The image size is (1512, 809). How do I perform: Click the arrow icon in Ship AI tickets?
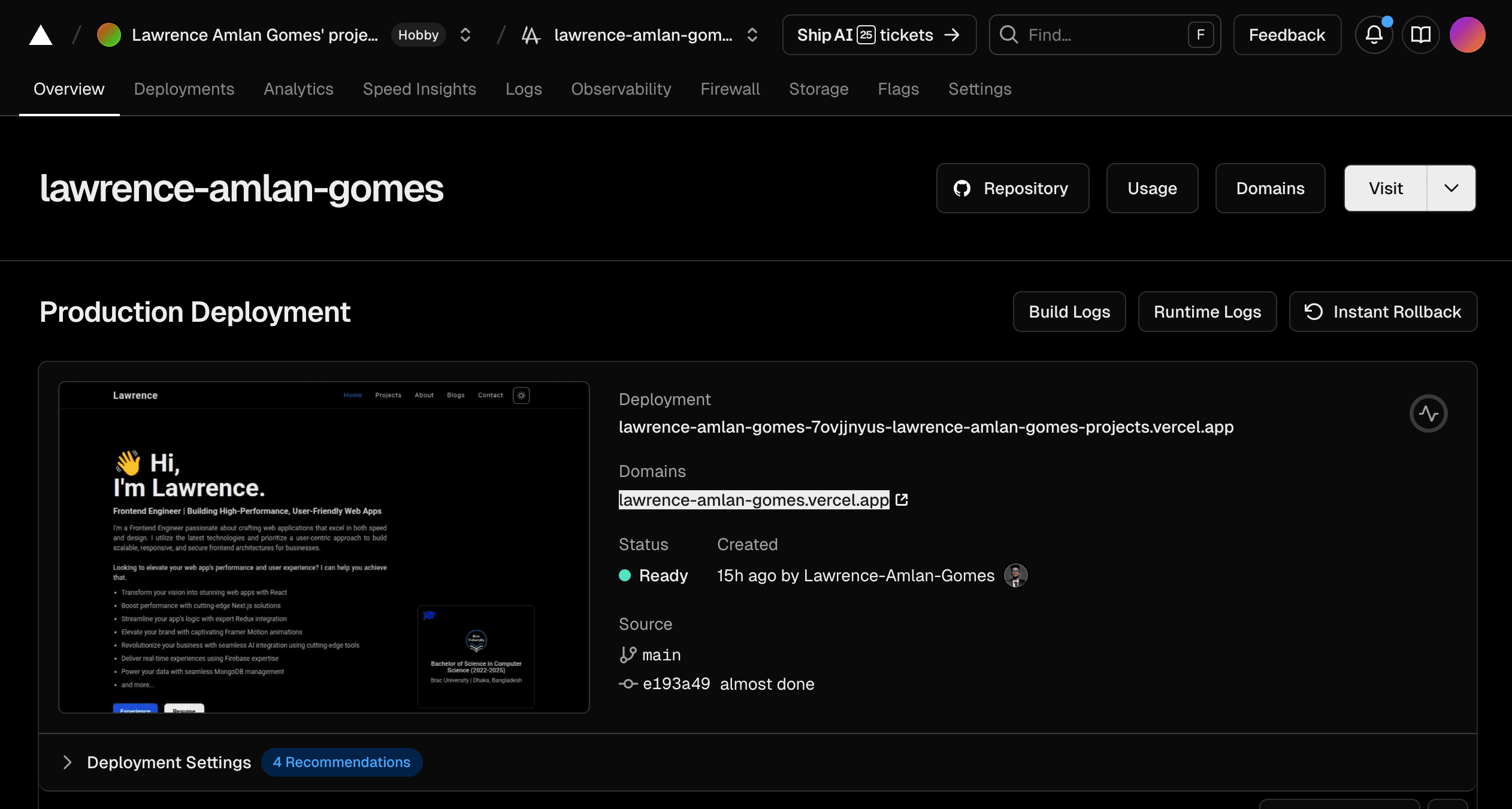(x=953, y=35)
